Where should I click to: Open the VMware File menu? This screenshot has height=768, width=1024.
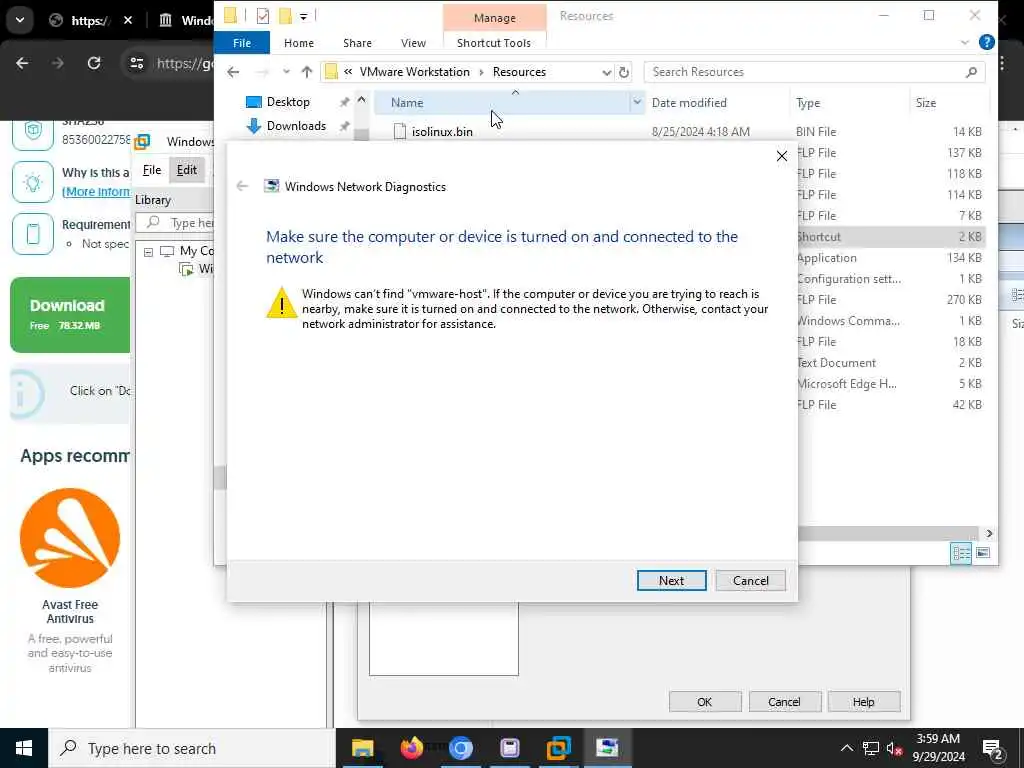(x=152, y=170)
